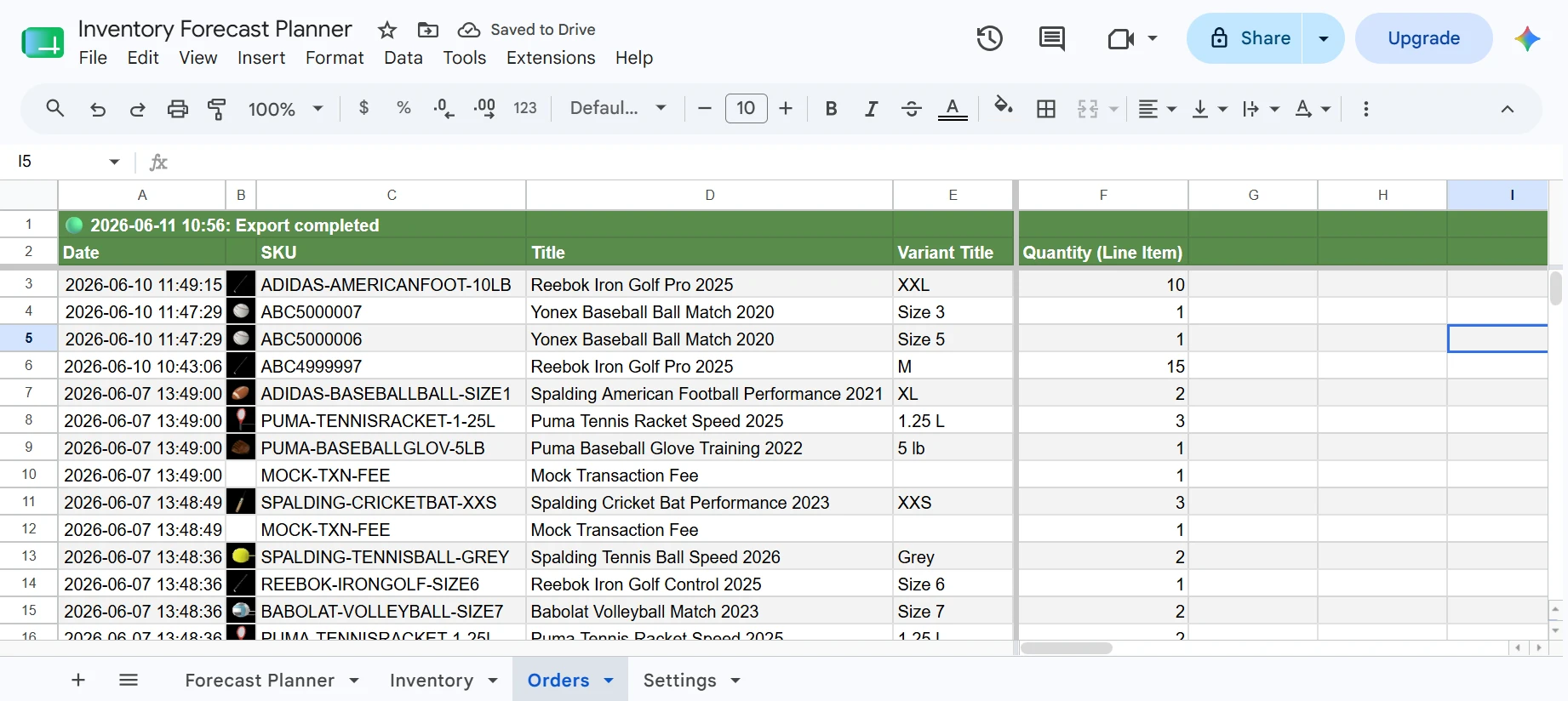Viewport: 1568px width, 701px height.
Task: Open the Format menu
Action: coord(335,58)
